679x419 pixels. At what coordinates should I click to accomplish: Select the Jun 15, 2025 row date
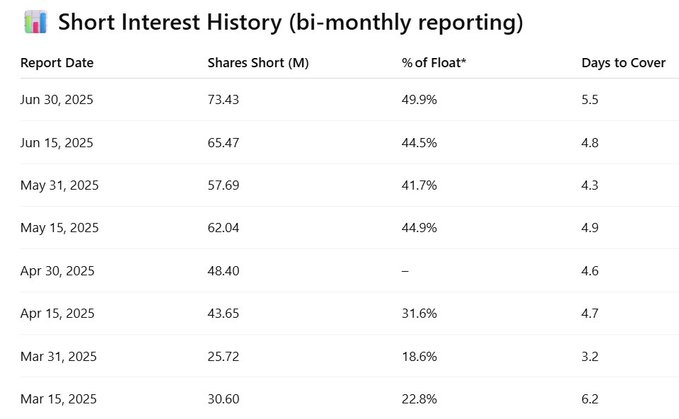56,143
